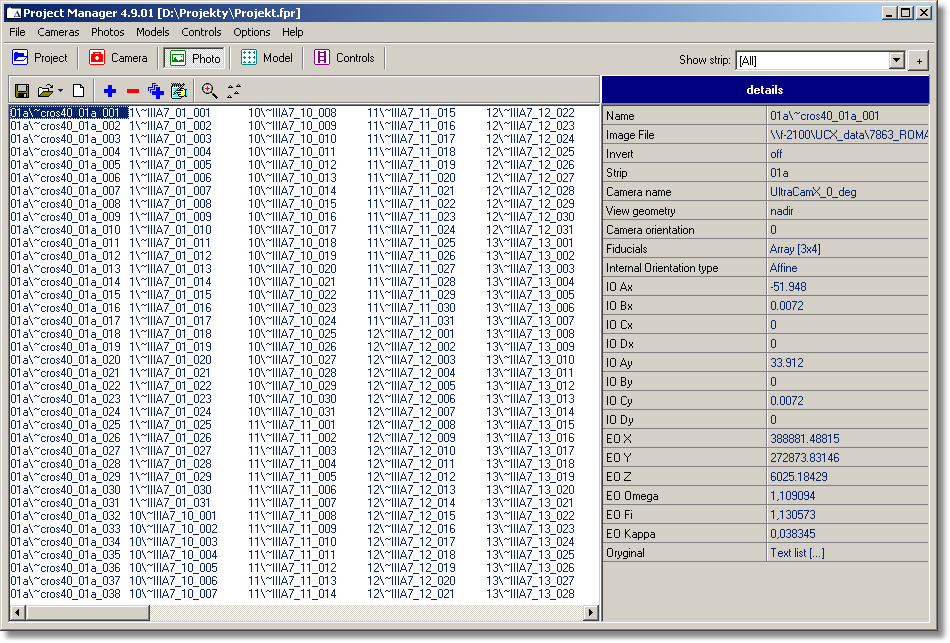
Task: Click the Invert value off
Action: coord(776,154)
